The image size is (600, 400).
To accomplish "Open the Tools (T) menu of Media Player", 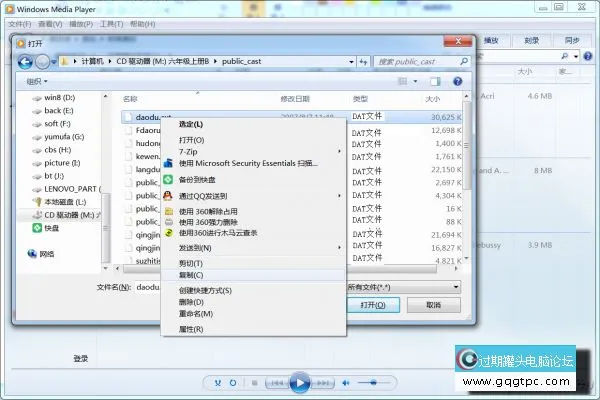I will click(x=111, y=24).
